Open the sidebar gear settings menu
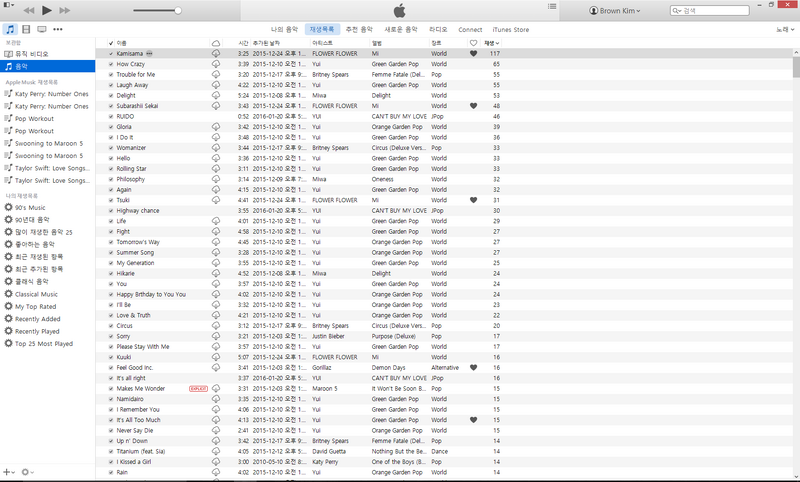Viewport: 800px width, 482px height. (x=28, y=472)
